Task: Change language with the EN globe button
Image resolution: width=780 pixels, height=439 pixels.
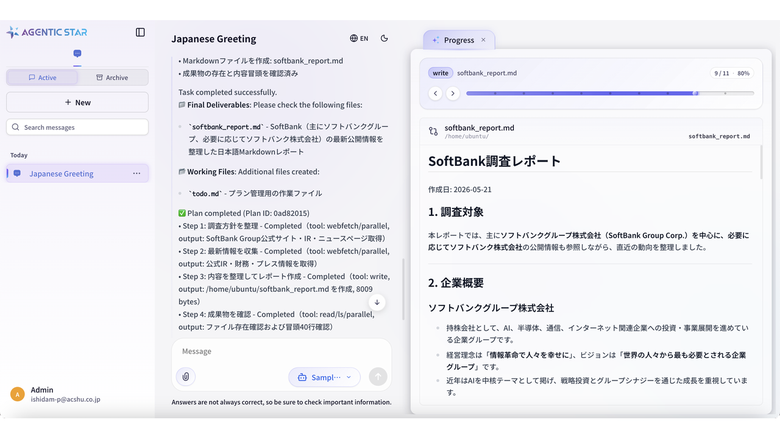Action: [359, 38]
